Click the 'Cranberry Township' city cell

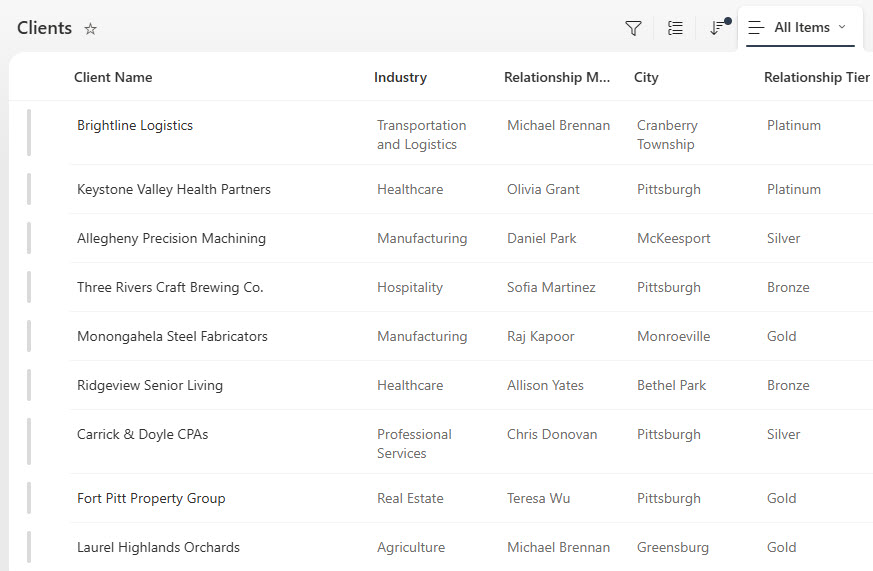[667, 135]
